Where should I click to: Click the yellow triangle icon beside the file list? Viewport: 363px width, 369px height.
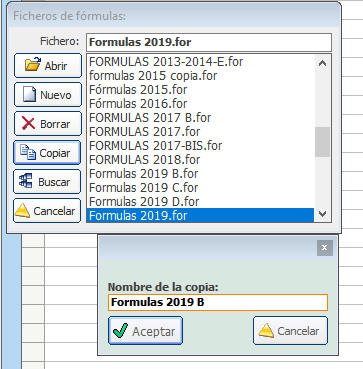(x=23, y=211)
